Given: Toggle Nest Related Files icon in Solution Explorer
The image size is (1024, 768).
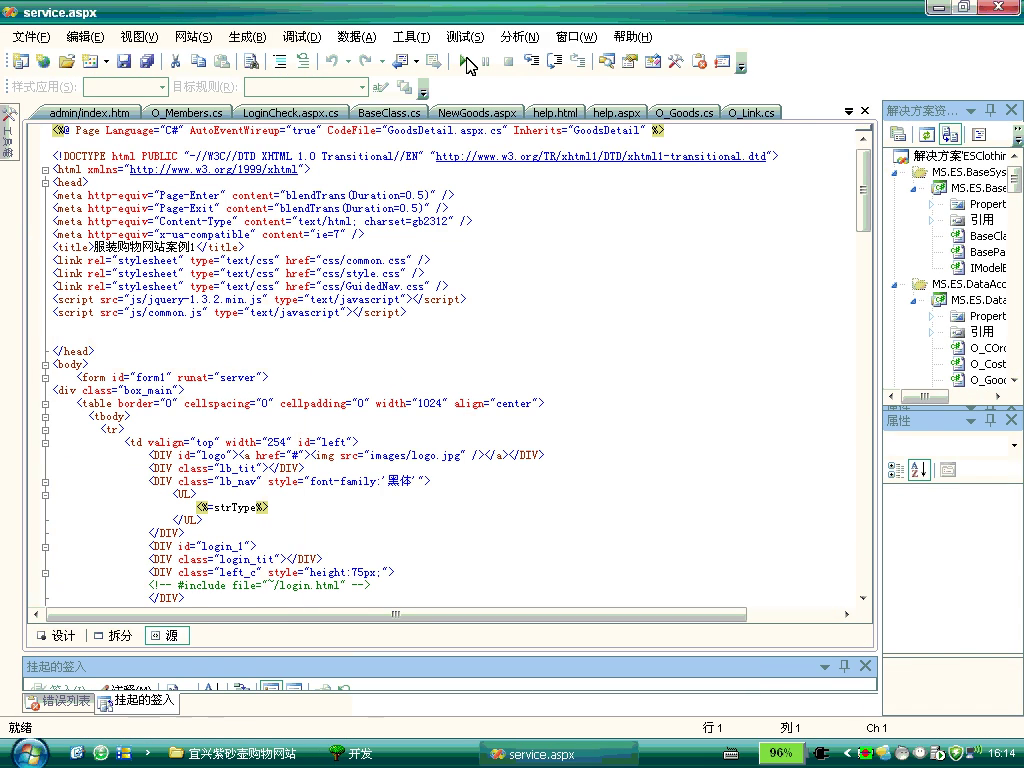Looking at the screenshot, I should [x=950, y=135].
